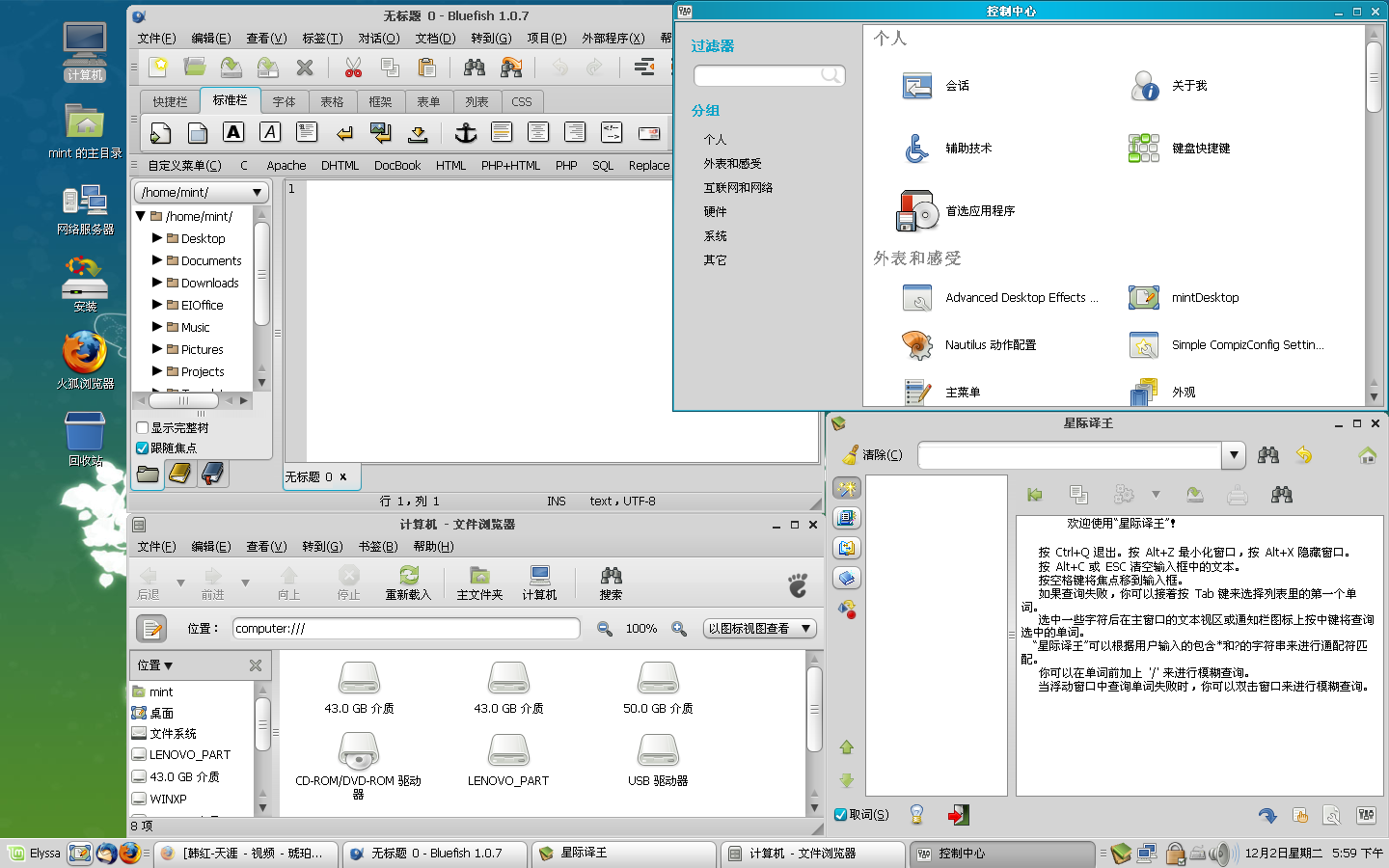Click the Home folder icon in file browser toolbar
This screenshot has height=868, width=1389.
coord(479,583)
